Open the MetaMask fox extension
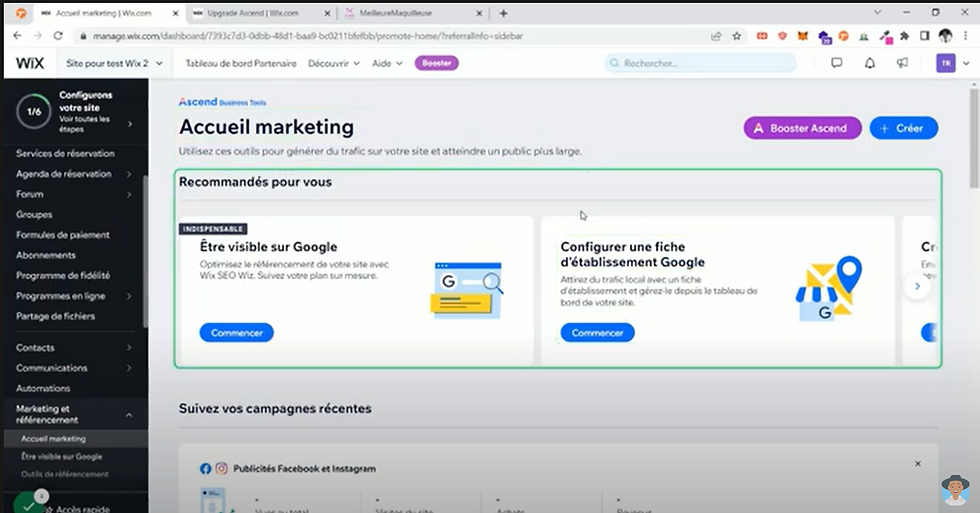Screen dimensions: 980x513 click(802, 36)
